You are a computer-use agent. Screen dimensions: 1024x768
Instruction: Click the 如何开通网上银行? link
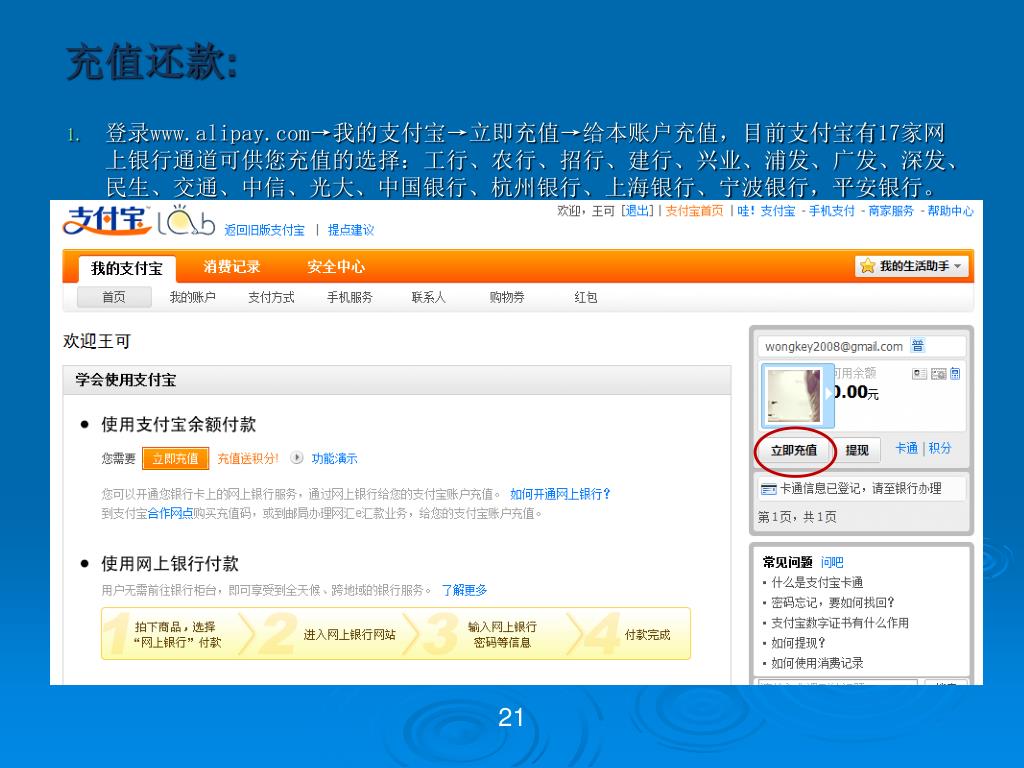tap(560, 494)
